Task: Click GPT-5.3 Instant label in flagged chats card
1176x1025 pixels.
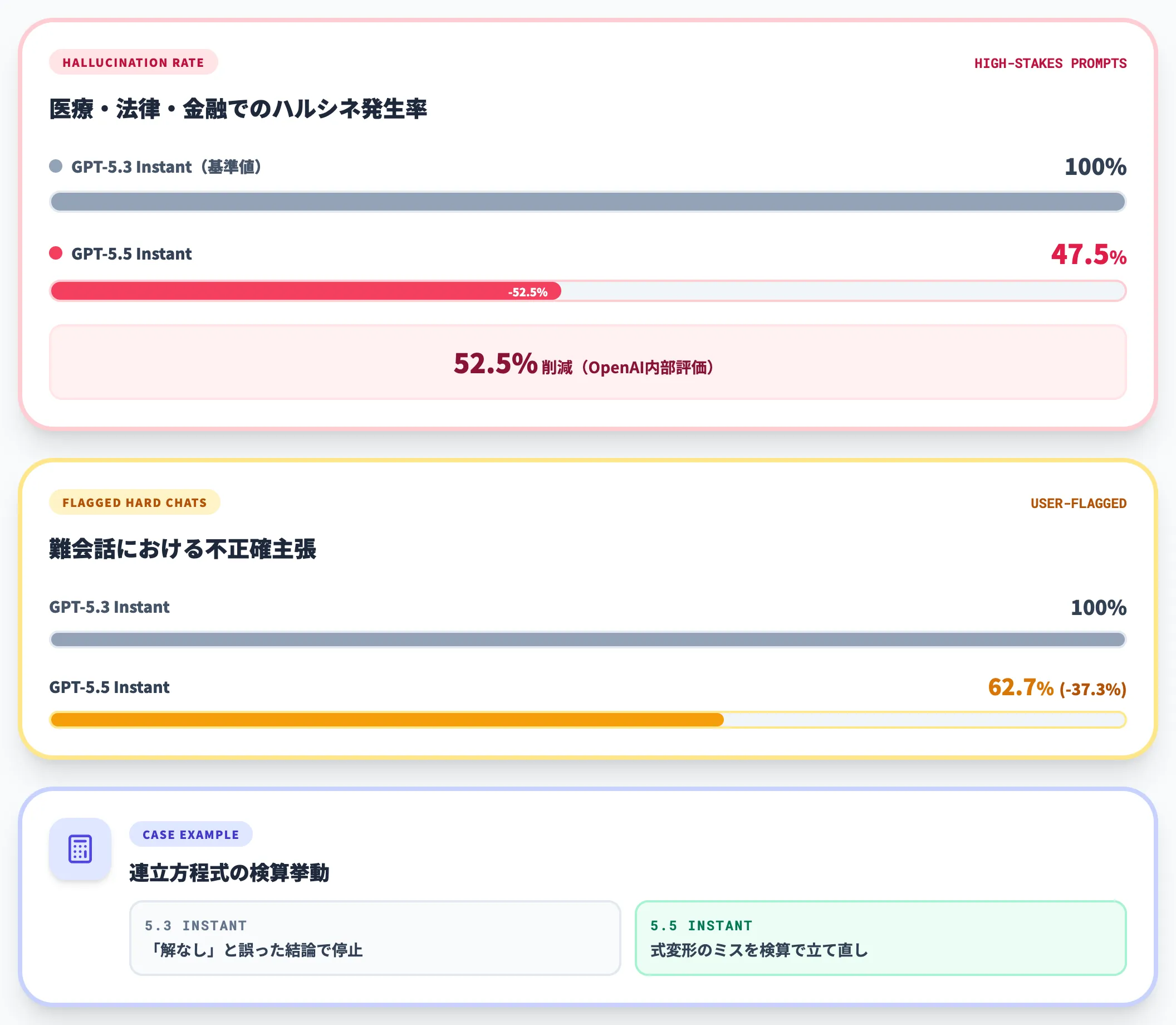Action: coord(109,607)
